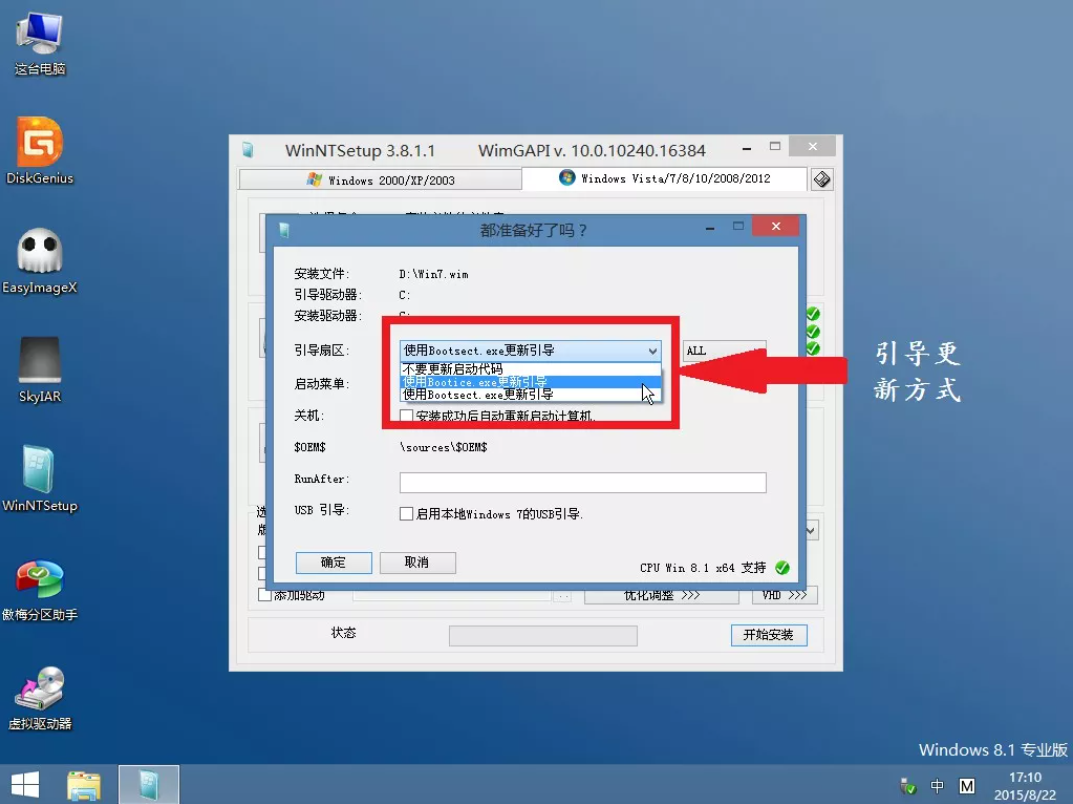Click the WinNTSetup title bar app icon
The height and width of the screenshot is (804, 1073).
248,150
